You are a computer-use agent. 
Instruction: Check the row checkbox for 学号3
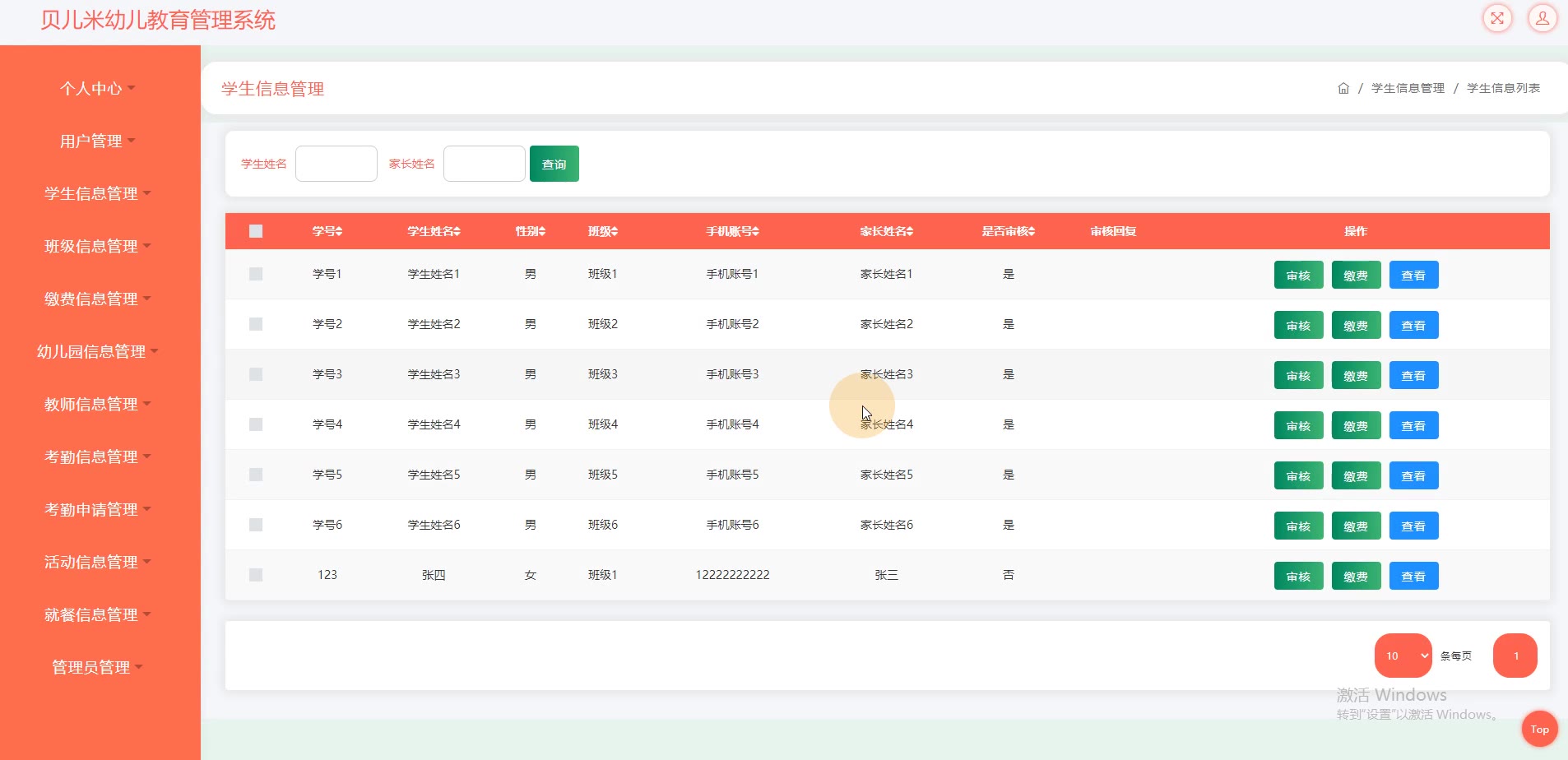click(x=256, y=374)
